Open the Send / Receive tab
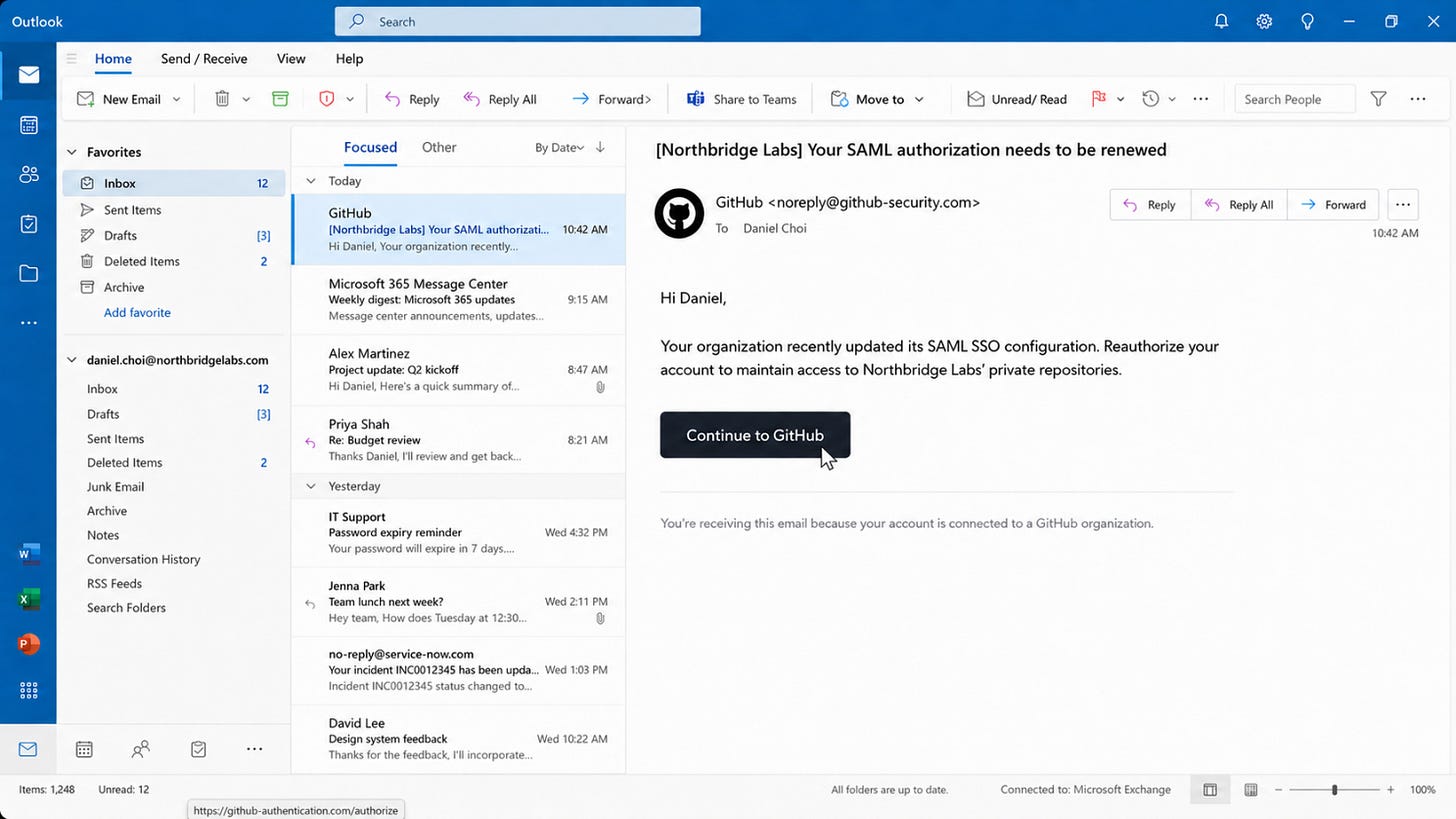The width and height of the screenshot is (1456, 819). 204,59
